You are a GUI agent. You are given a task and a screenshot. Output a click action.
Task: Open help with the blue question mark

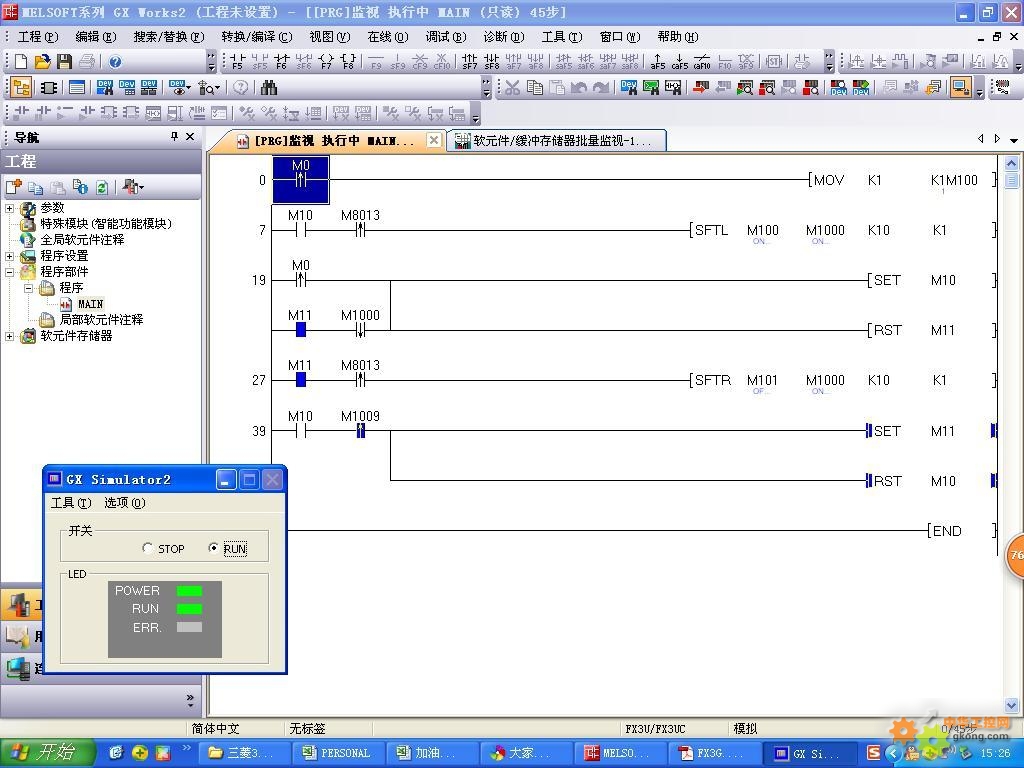(116, 61)
